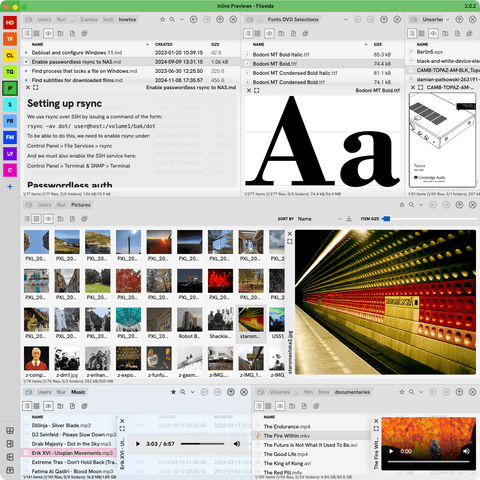The height and width of the screenshot is (480, 480).
Task: Open dropdown next to Unsorted breadcrumb
Action: pyautogui.click(x=448, y=19)
